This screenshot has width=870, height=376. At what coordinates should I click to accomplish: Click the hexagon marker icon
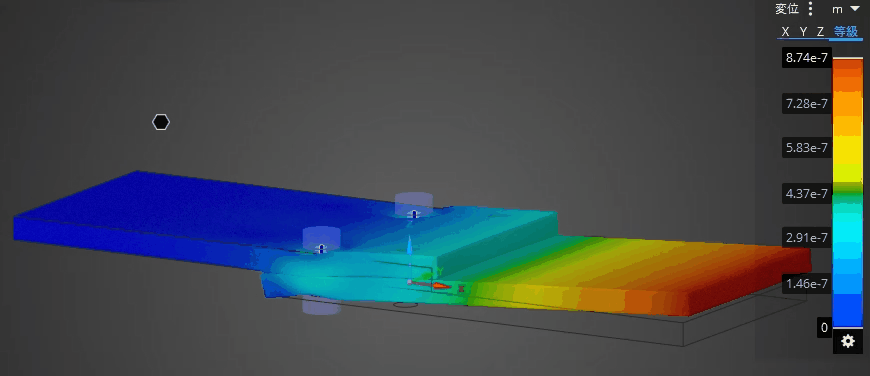tap(161, 122)
